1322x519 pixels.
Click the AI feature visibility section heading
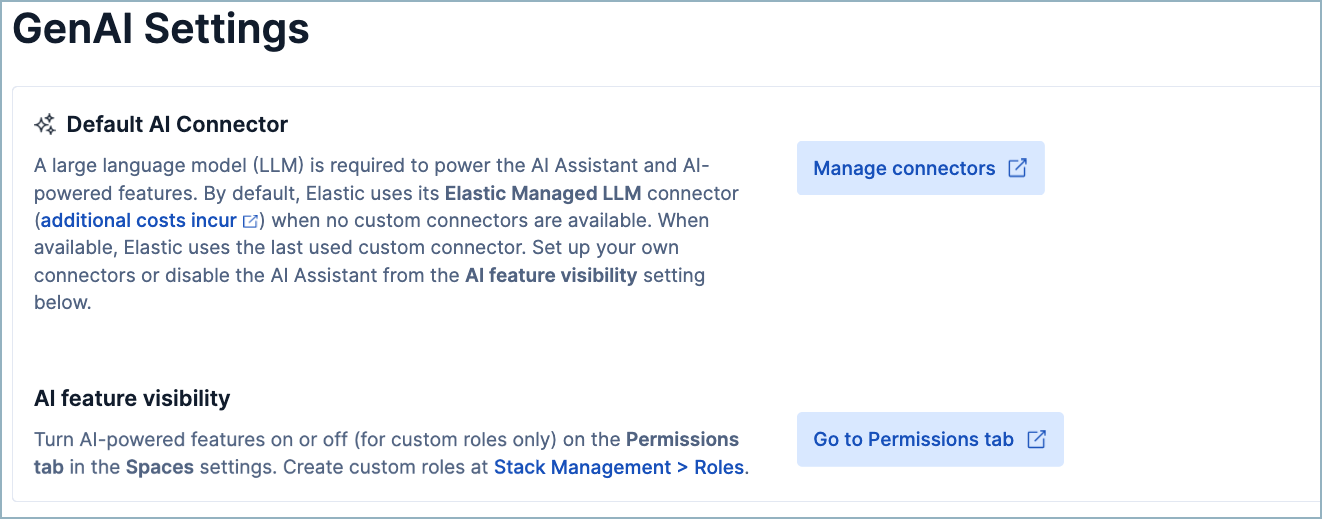pos(132,398)
